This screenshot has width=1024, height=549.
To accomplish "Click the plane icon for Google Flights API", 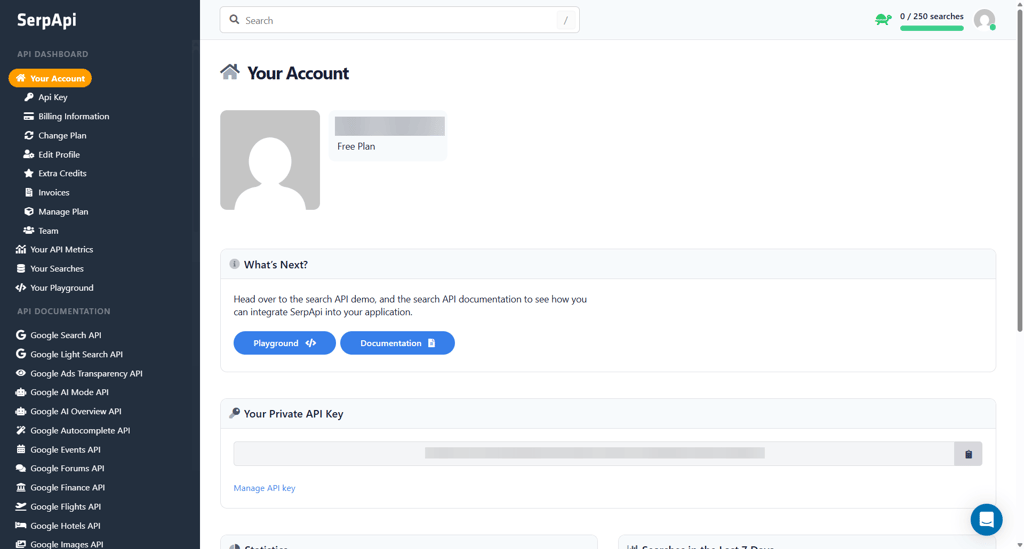I will 21,507.
